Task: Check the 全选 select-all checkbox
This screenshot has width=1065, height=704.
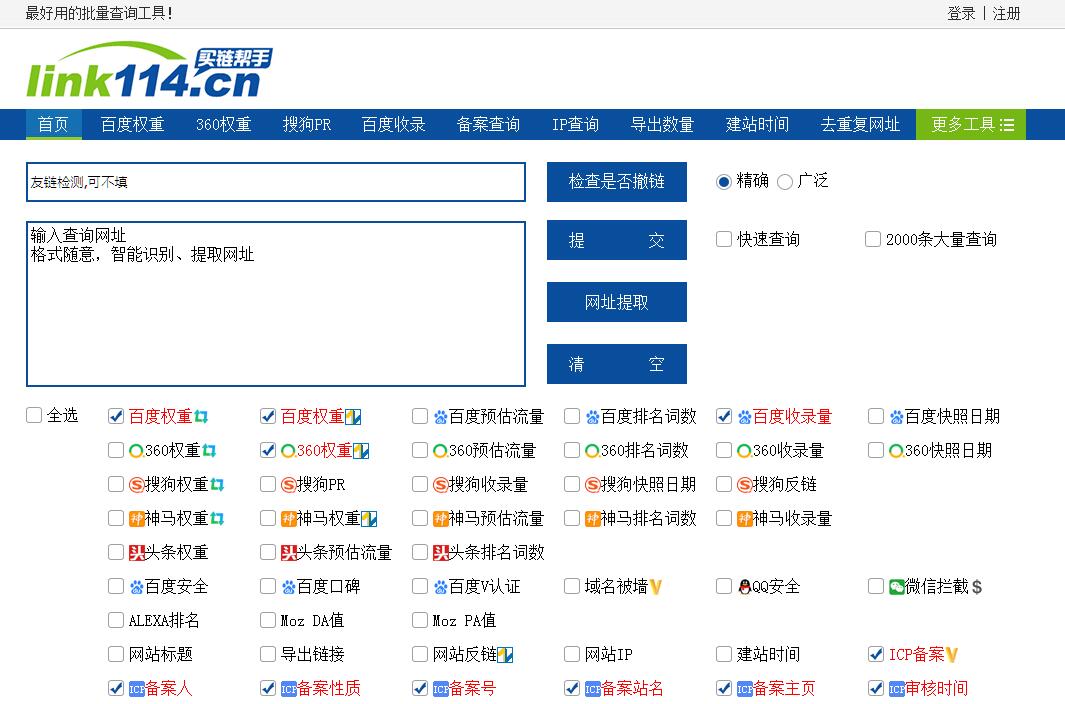Action: tap(34, 416)
